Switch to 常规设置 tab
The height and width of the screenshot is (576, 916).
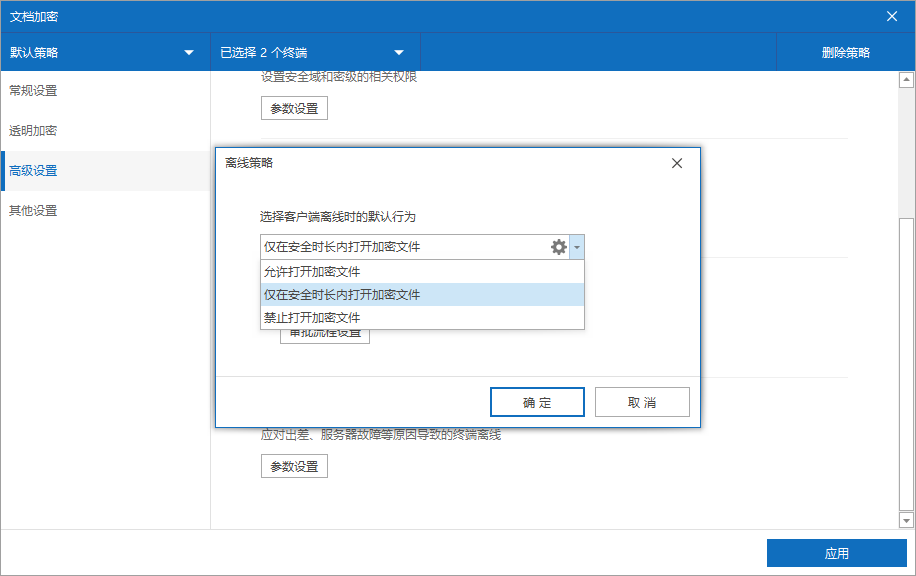(105, 91)
